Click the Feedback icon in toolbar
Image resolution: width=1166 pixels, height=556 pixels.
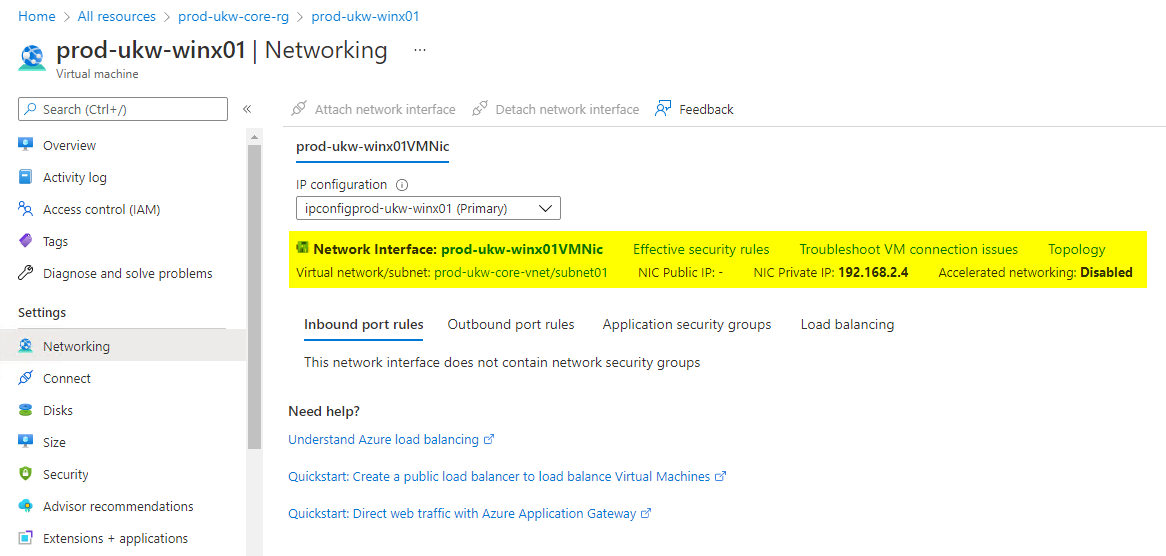point(663,109)
